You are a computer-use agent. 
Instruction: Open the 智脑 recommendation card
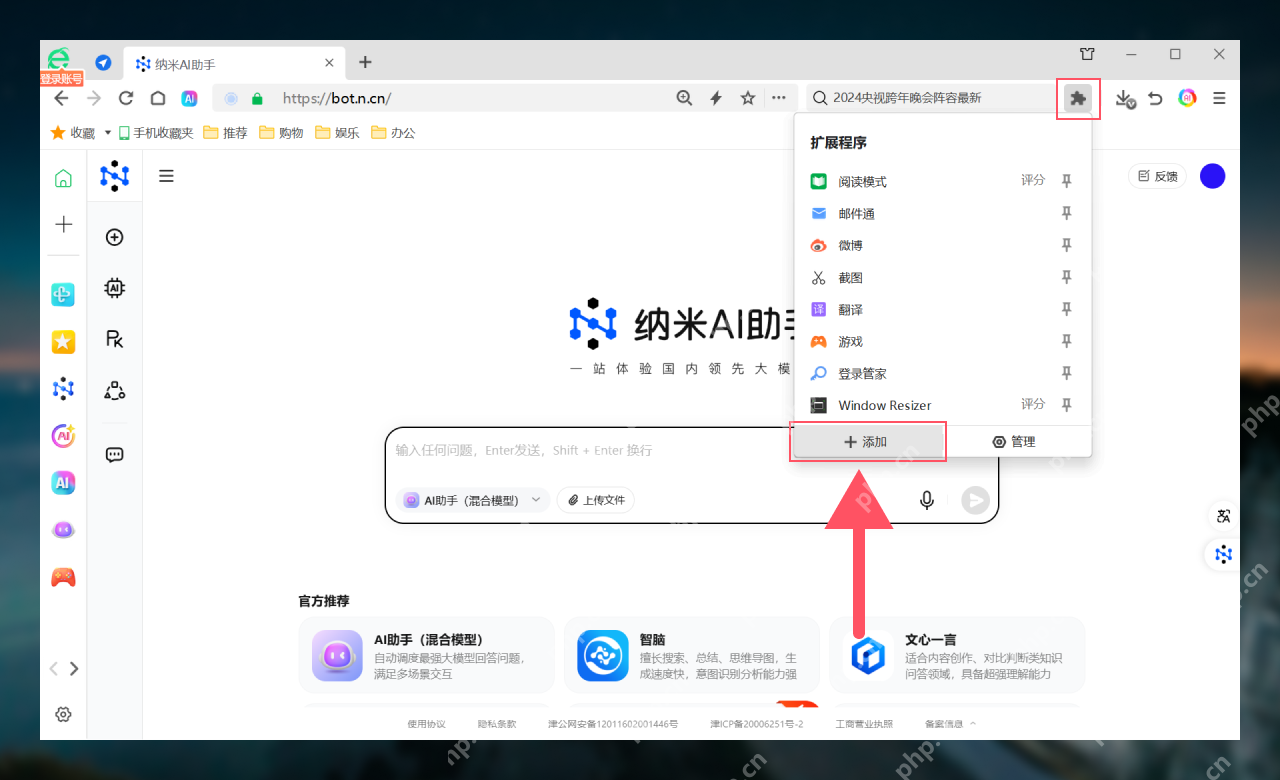691,655
